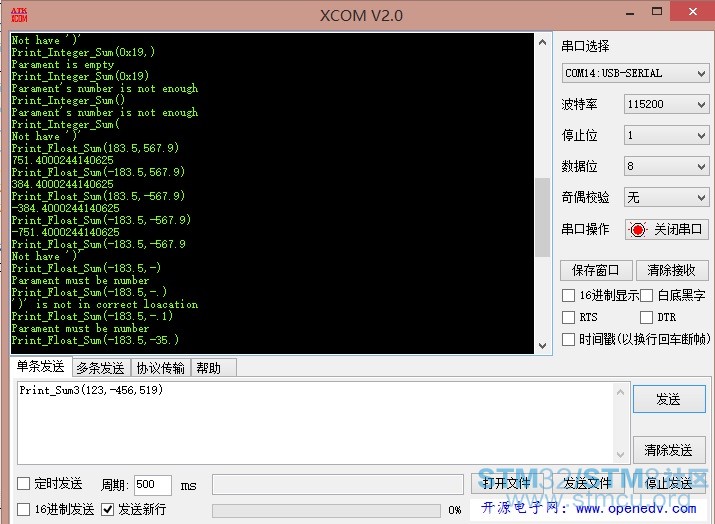Enable 16进制发送 hex send checkbox

pyautogui.click(x=23, y=509)
